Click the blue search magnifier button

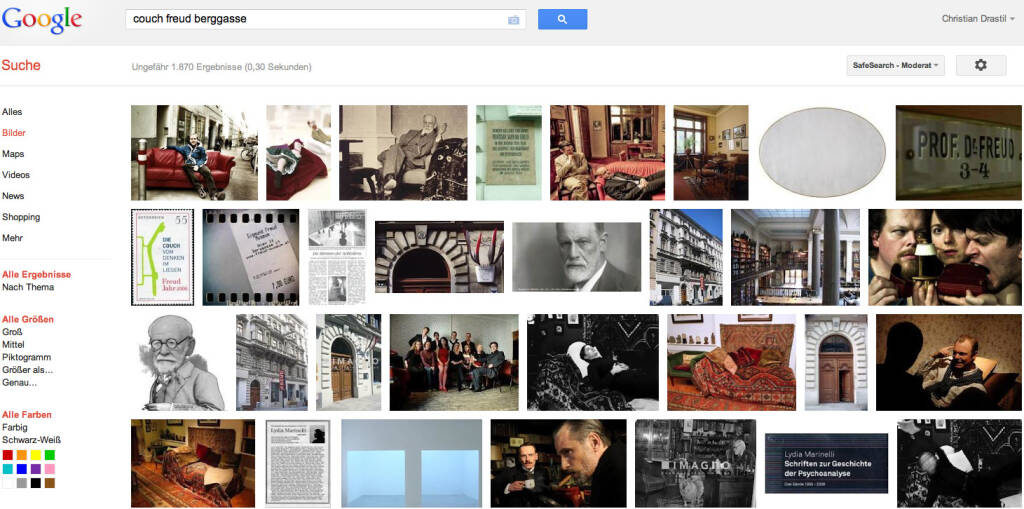[x=562, y=19]
